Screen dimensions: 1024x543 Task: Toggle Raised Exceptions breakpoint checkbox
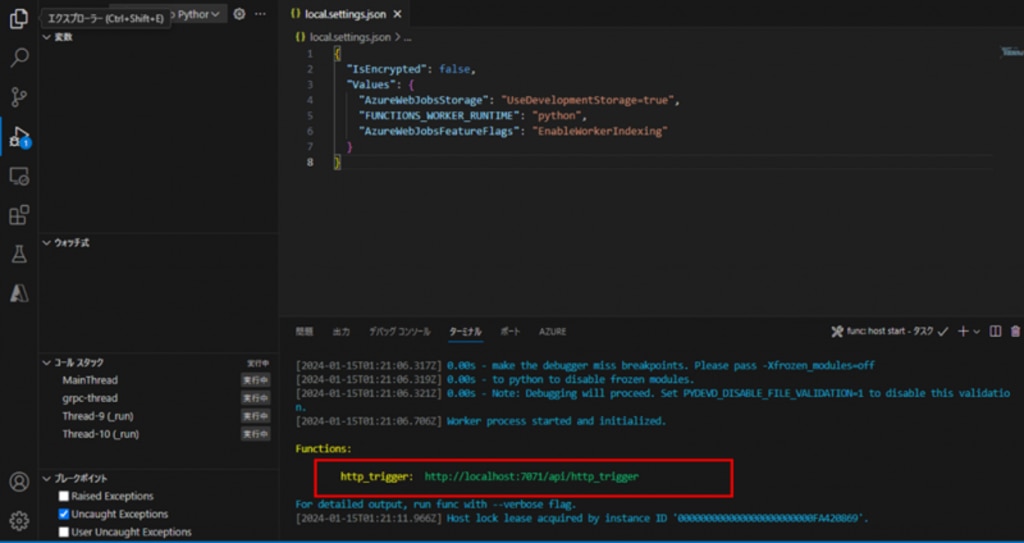(x=64, y=497)
